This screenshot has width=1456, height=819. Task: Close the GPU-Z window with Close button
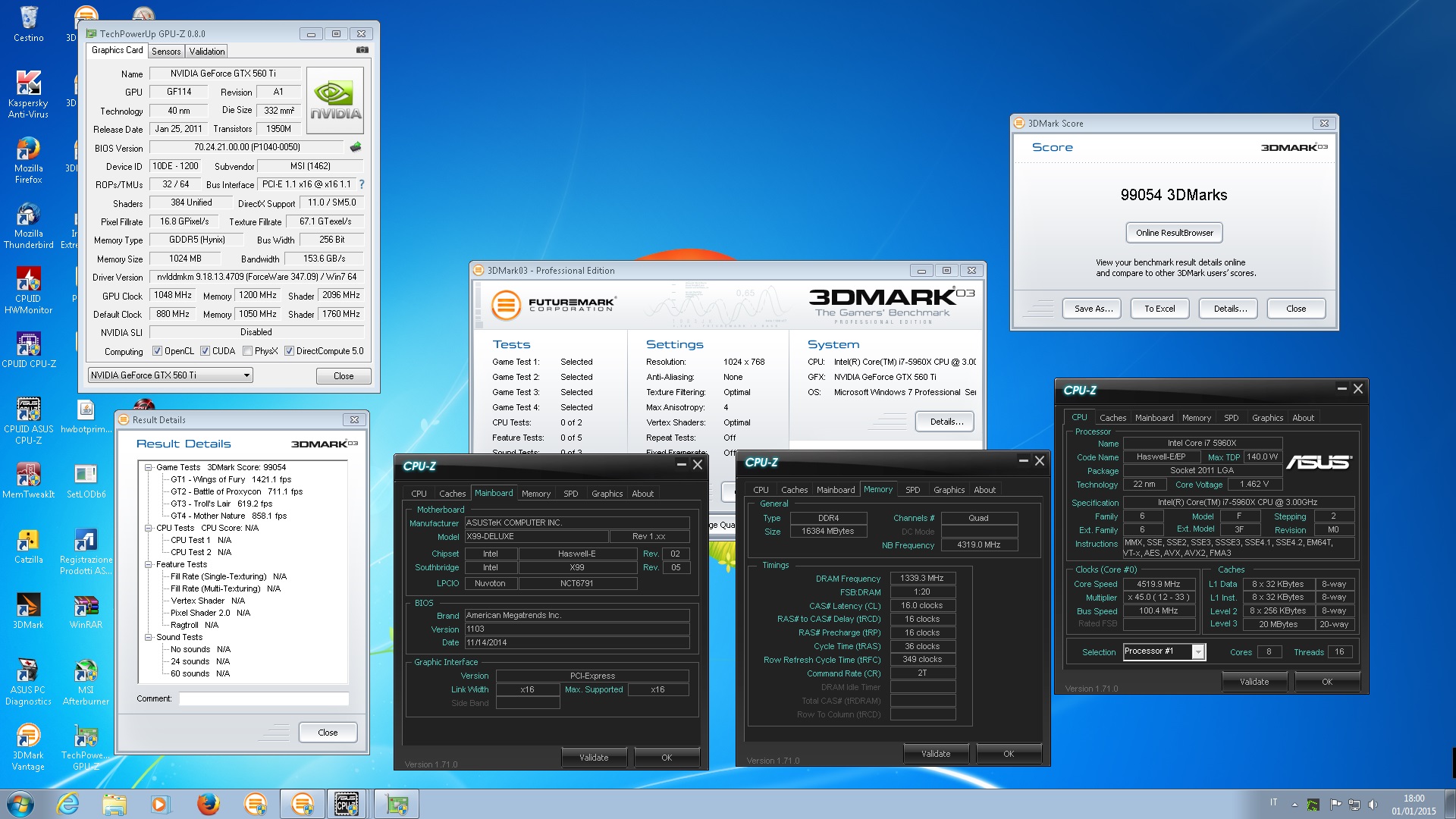[x=344, y=376]
